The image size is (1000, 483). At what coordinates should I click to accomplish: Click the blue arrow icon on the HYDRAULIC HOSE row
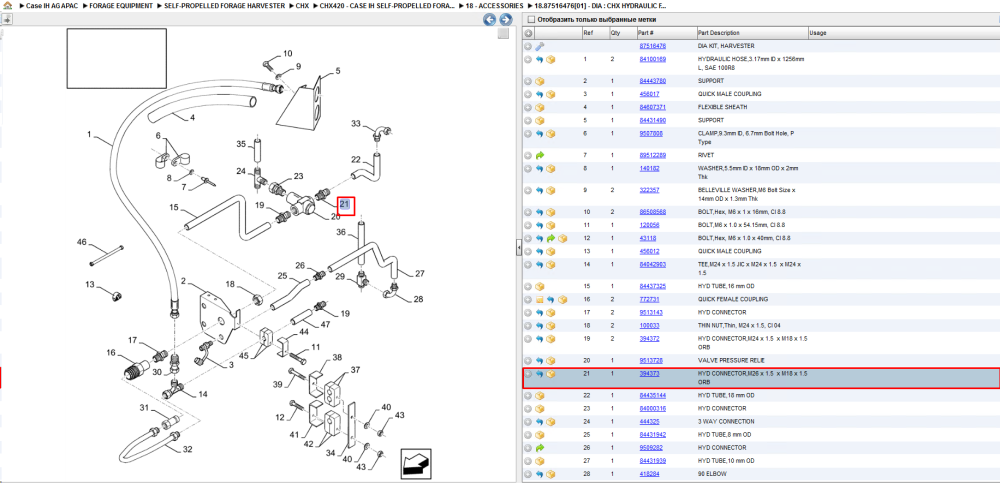point(540,59)
